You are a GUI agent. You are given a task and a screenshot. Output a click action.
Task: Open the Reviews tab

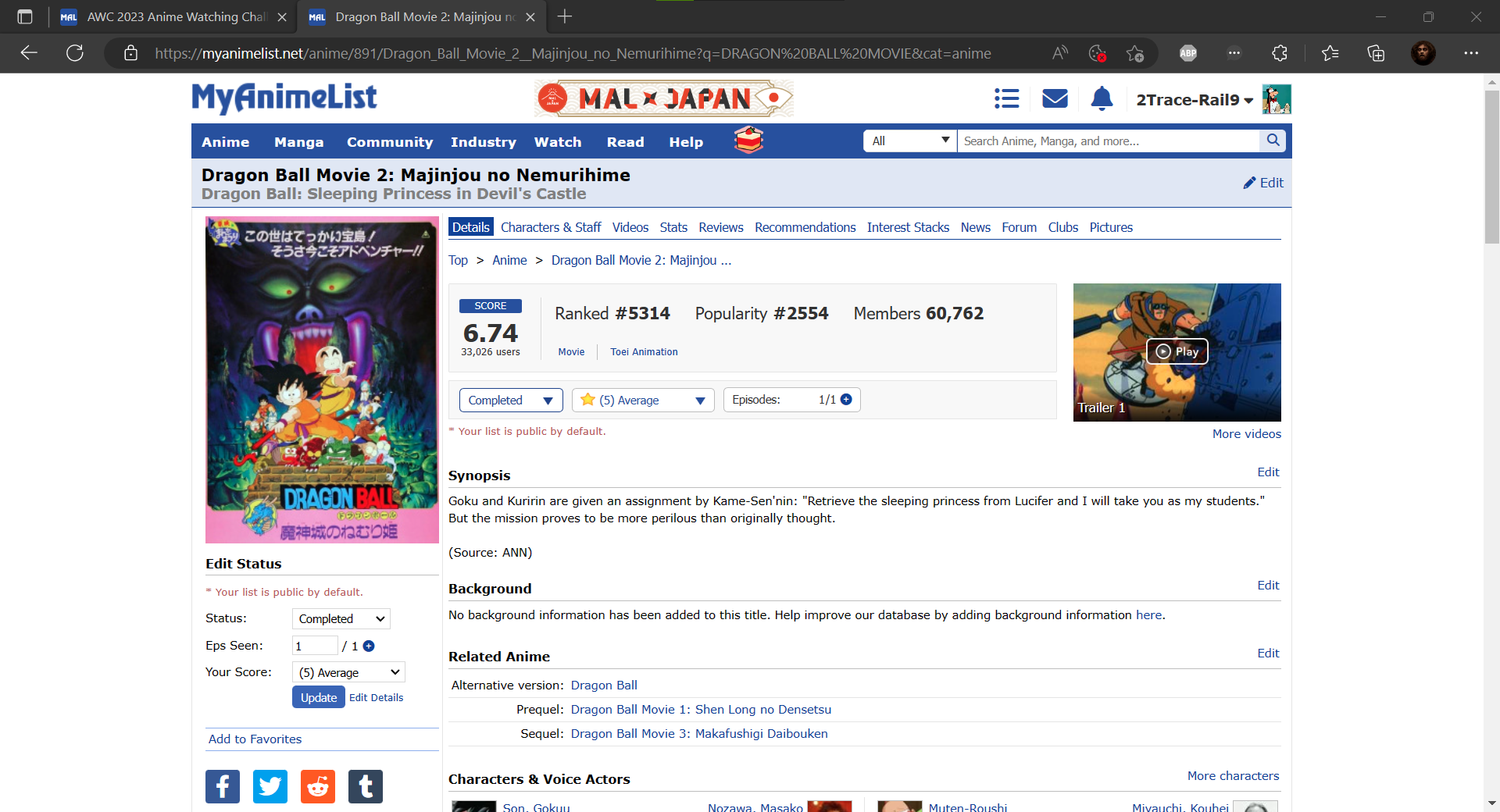coord(720,227)
